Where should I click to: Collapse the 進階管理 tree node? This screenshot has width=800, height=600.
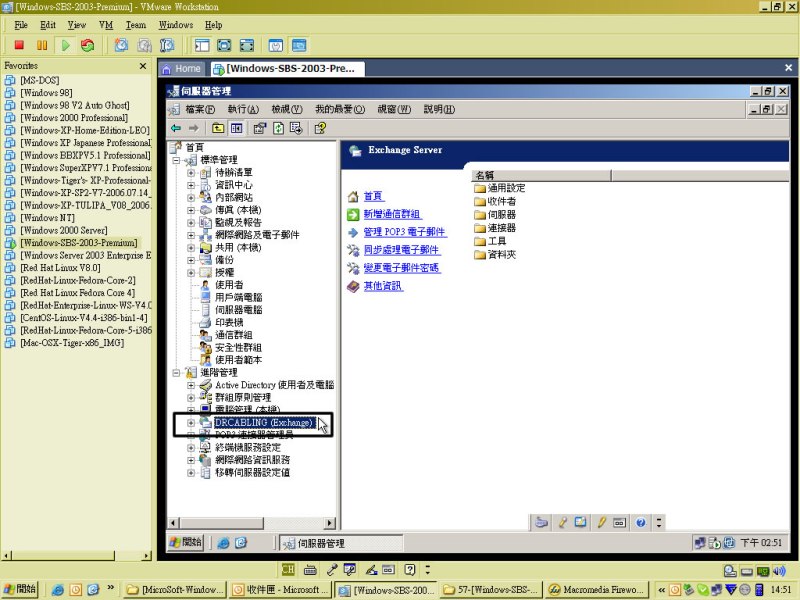pos(177,373)
